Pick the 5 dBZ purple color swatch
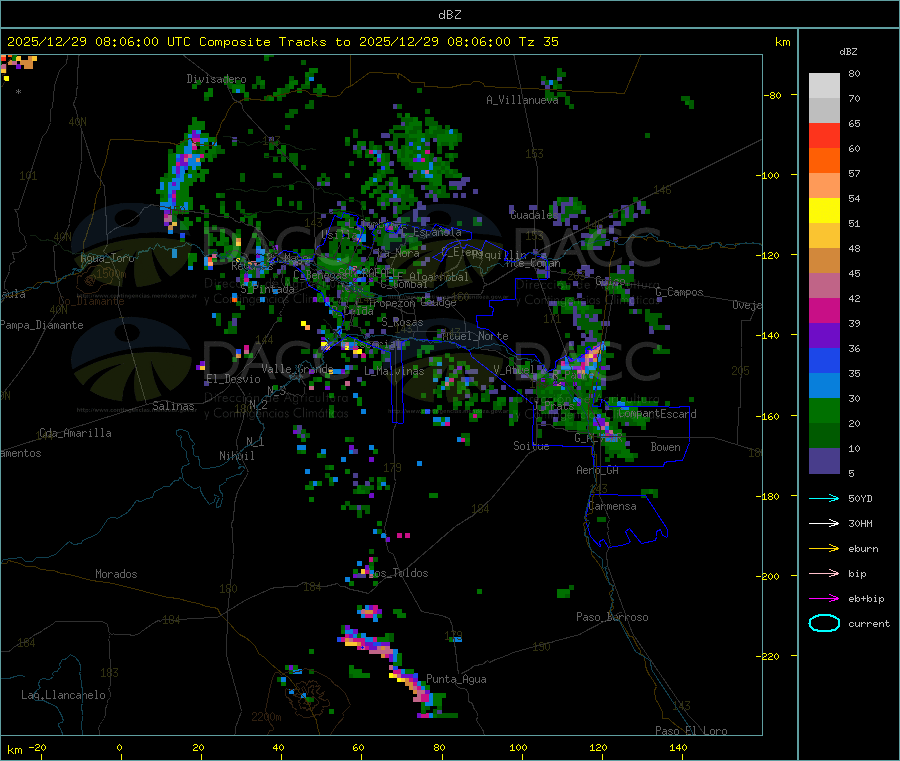 coord(824,461)
